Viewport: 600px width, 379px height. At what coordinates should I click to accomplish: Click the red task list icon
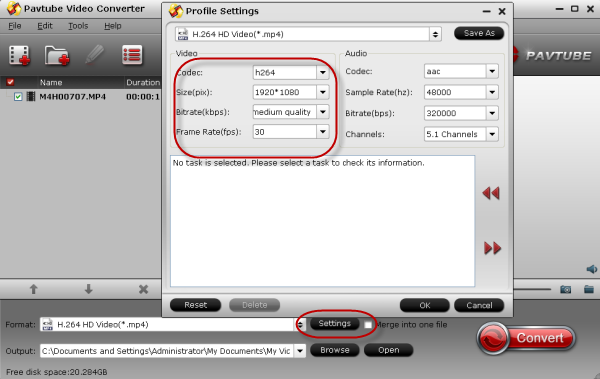[132, 55]
